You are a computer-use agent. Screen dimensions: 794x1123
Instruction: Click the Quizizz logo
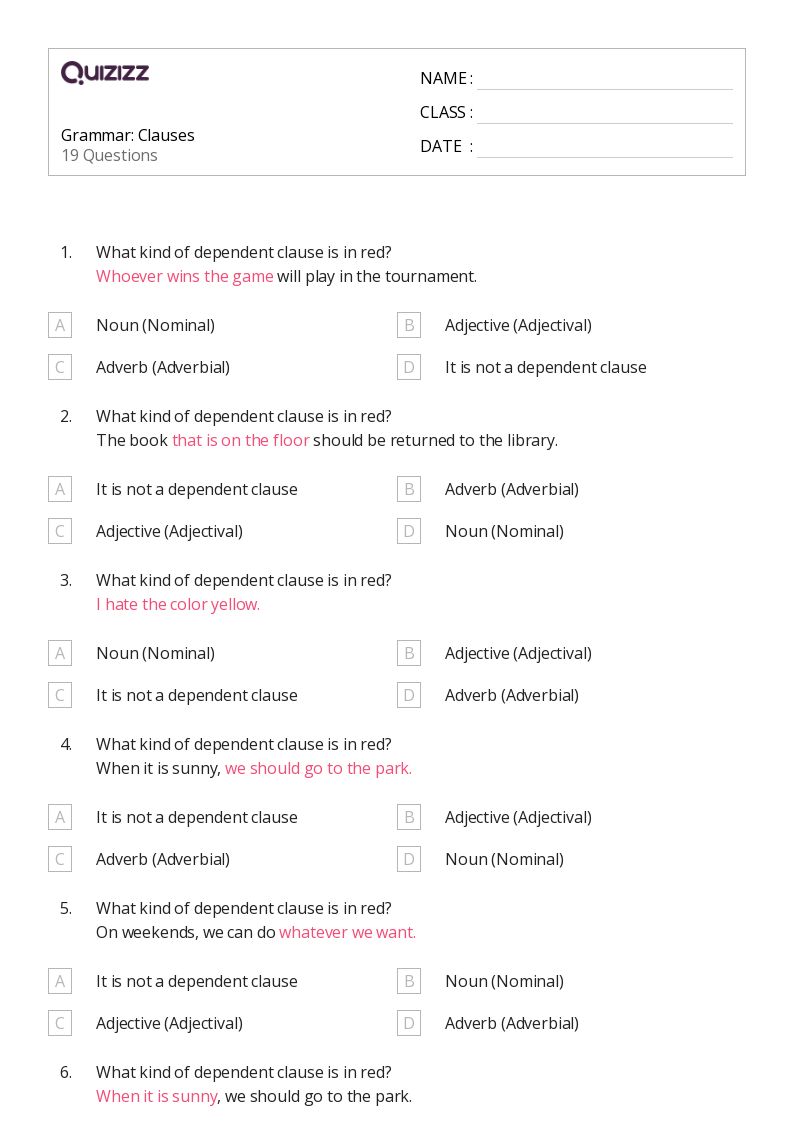pos(105,72)
